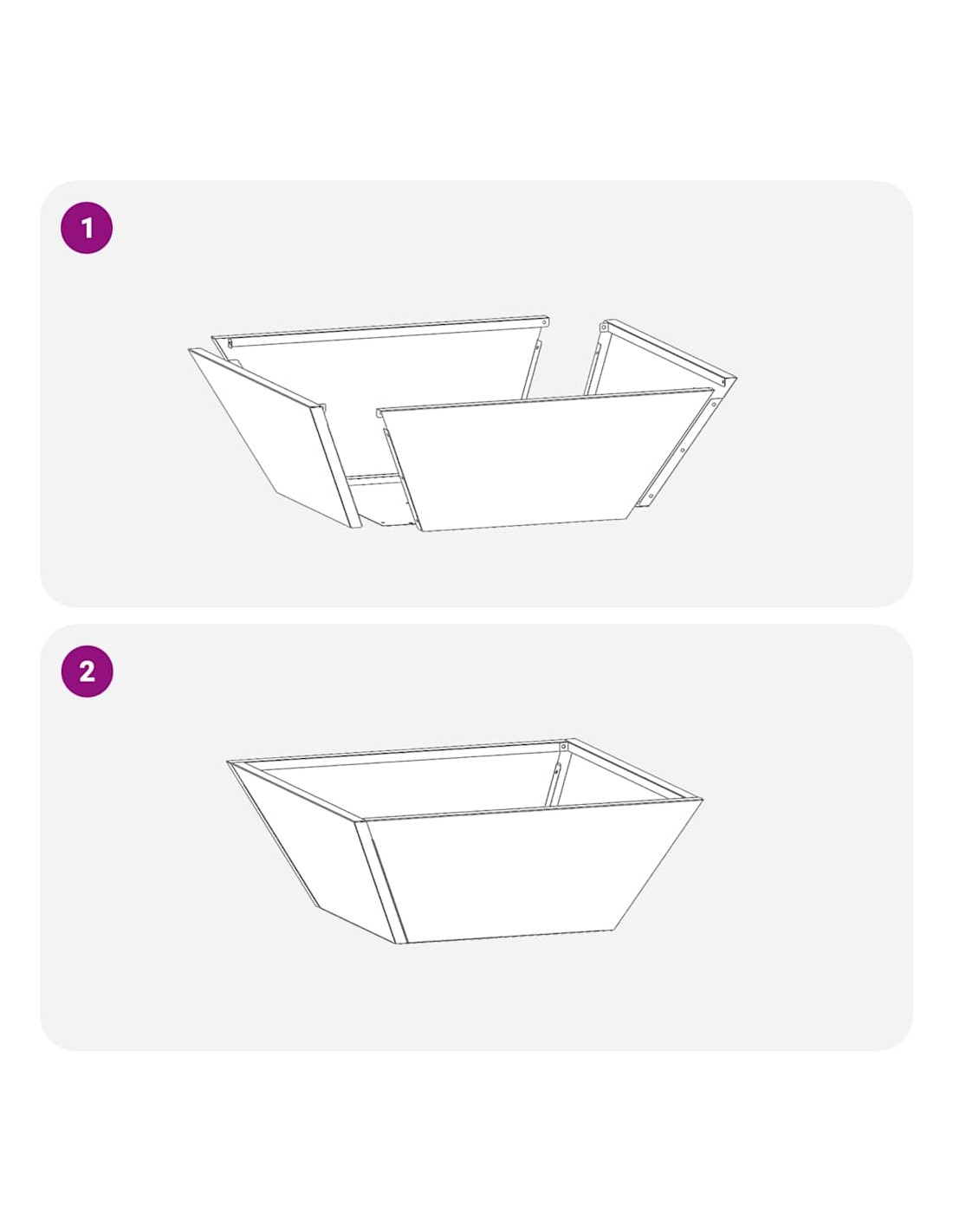The image size is (953, 1232).
Task: Click the front-left corner seam in step 2
Action: pos(381,881)
